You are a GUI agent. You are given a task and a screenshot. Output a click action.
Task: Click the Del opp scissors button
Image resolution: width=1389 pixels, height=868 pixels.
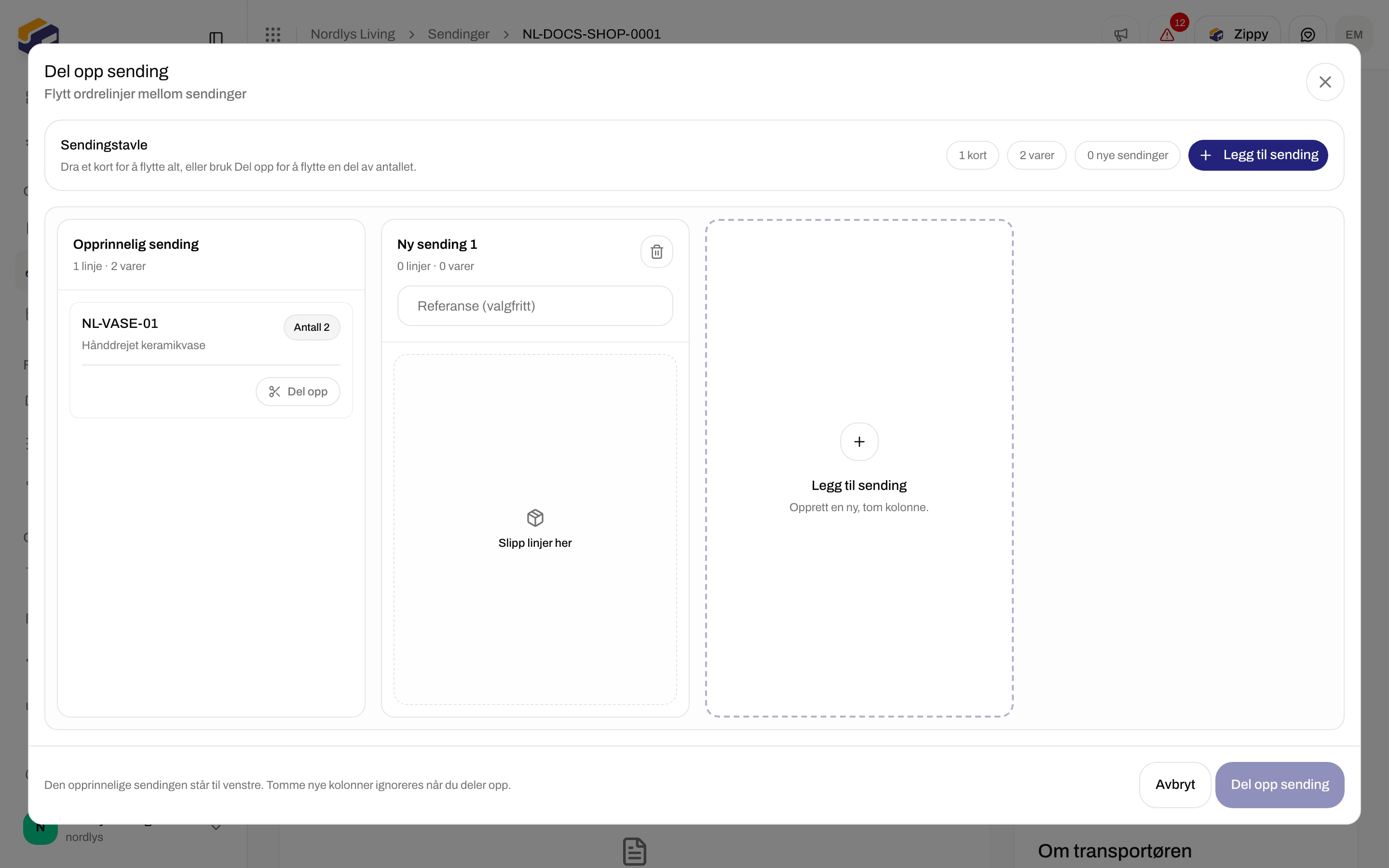pyautogui.click(x=298, y=392)
